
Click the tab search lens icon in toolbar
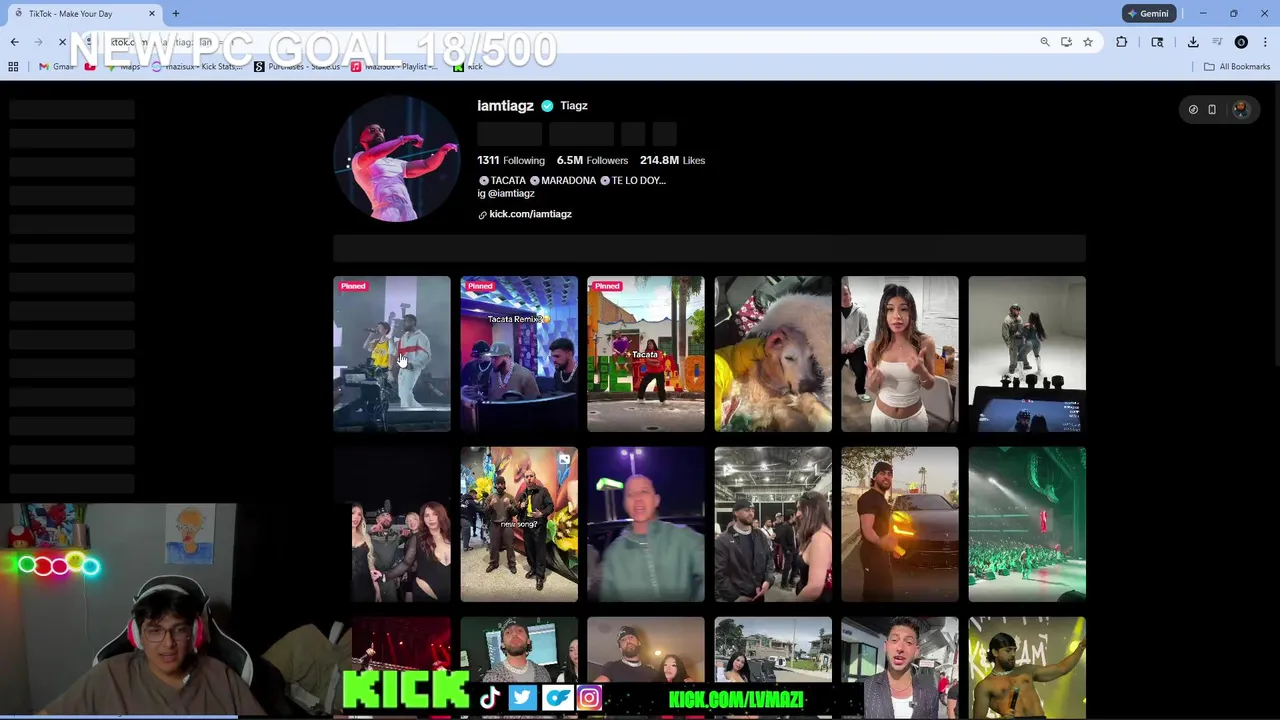pos(1157,42)
